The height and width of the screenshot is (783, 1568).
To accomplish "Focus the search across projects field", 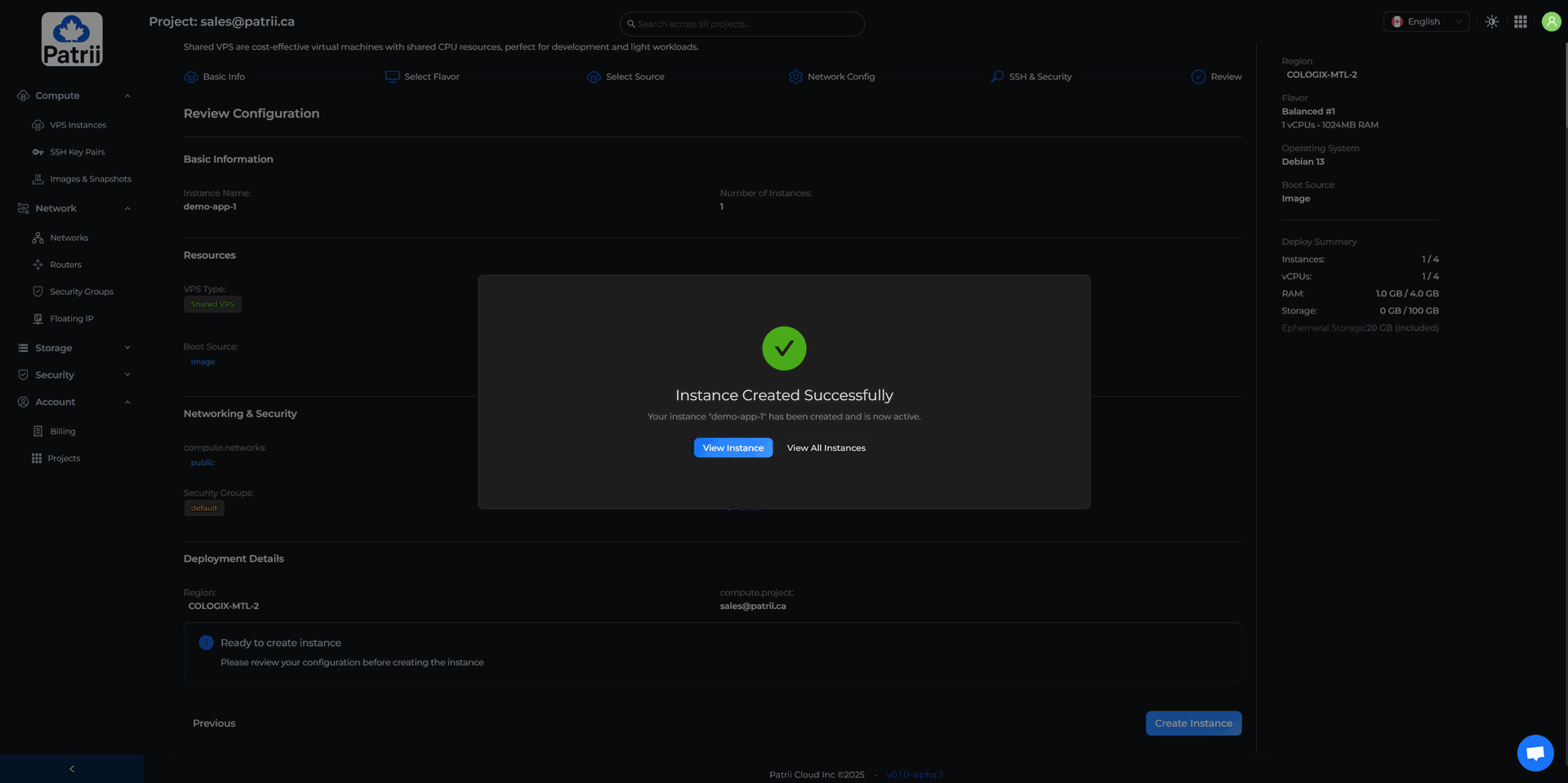I will [742, 24].
